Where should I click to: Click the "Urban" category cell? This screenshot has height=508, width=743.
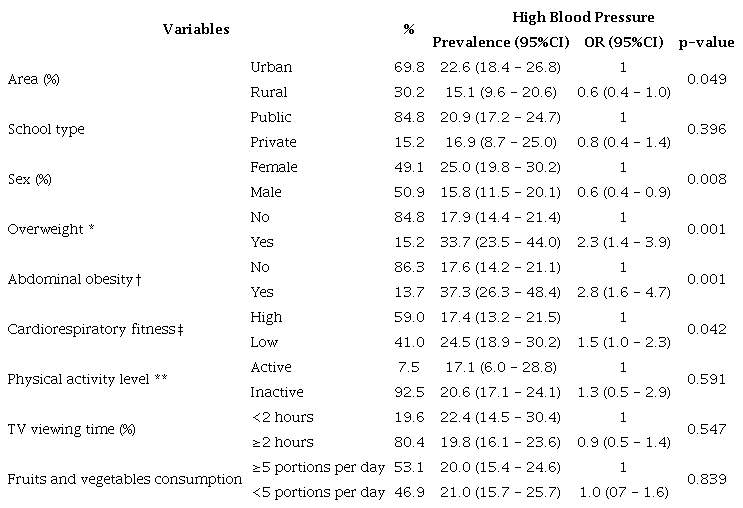click(x=272, y=67)
